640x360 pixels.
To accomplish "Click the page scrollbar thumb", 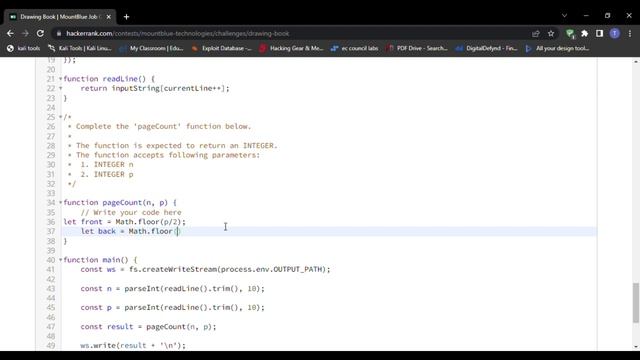I will tap(636, 302).
